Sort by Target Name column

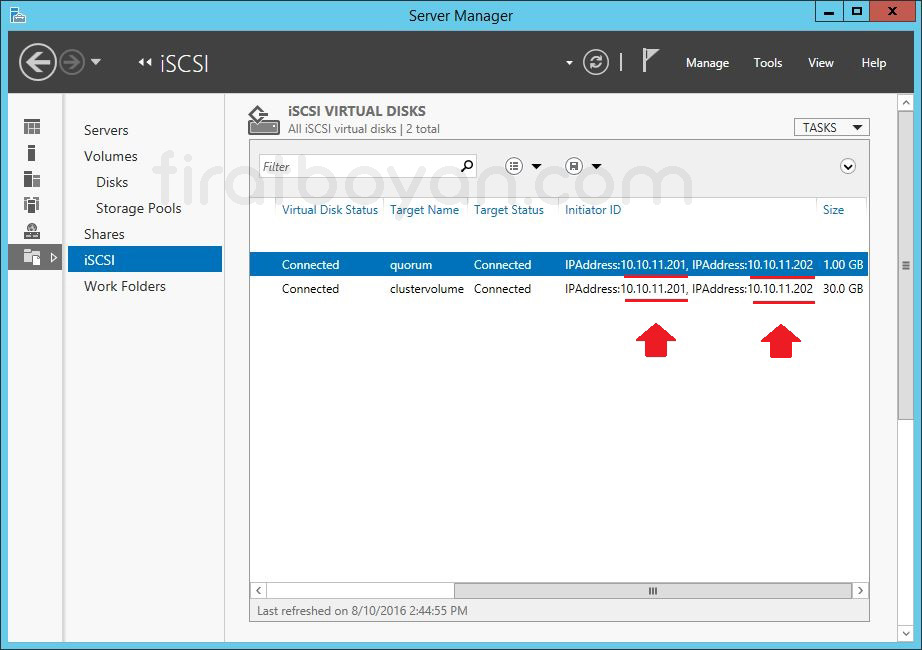424,210
